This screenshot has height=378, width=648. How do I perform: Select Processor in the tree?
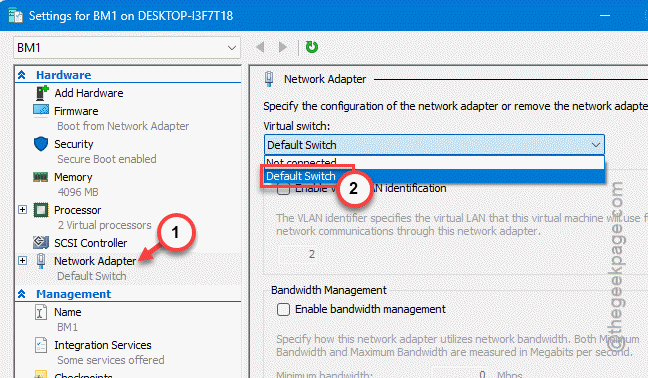pyautogui.click(x=77, y=210)
